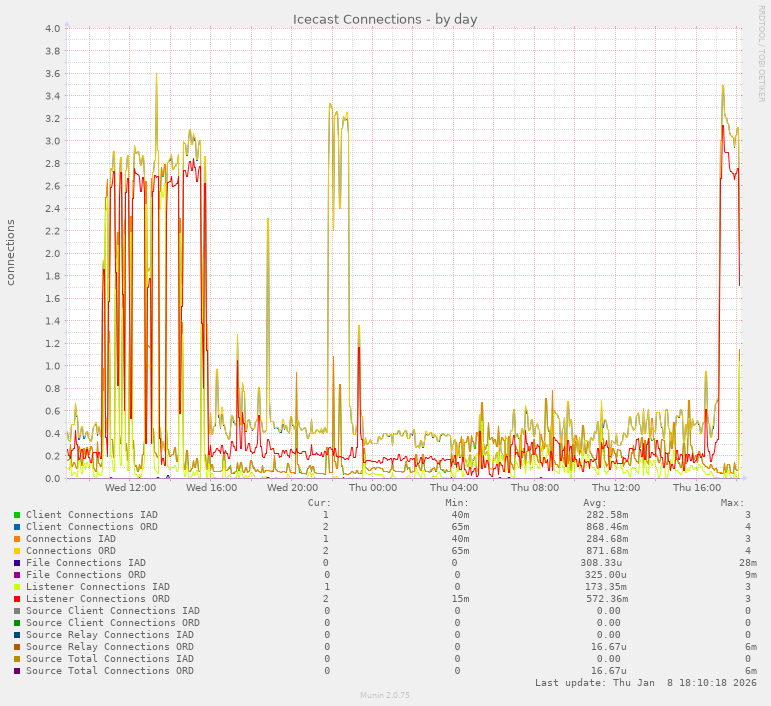Select the Listener Connections IAD legend label
The width and height of the screenshot is (771, 706).
coord(97,587)
